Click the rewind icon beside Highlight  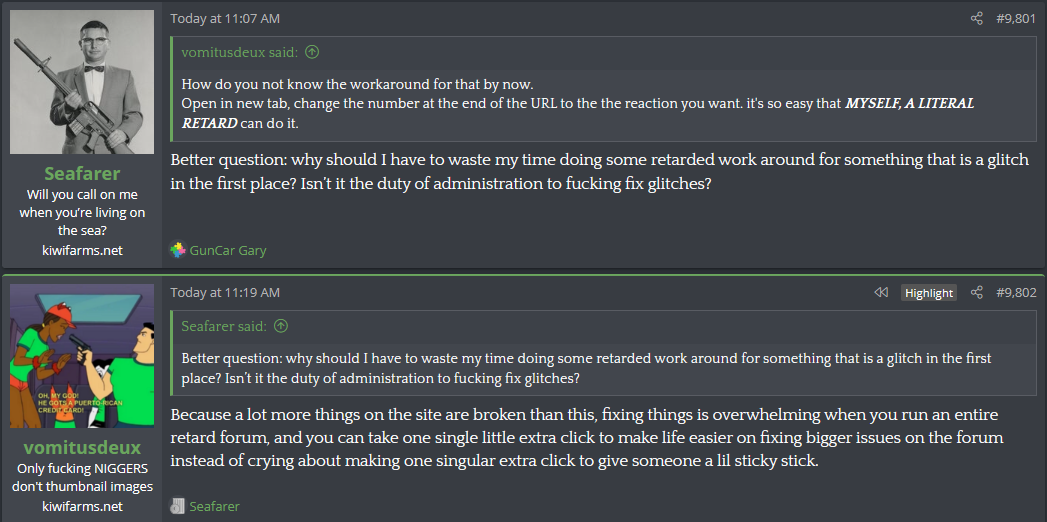[881, 292]
